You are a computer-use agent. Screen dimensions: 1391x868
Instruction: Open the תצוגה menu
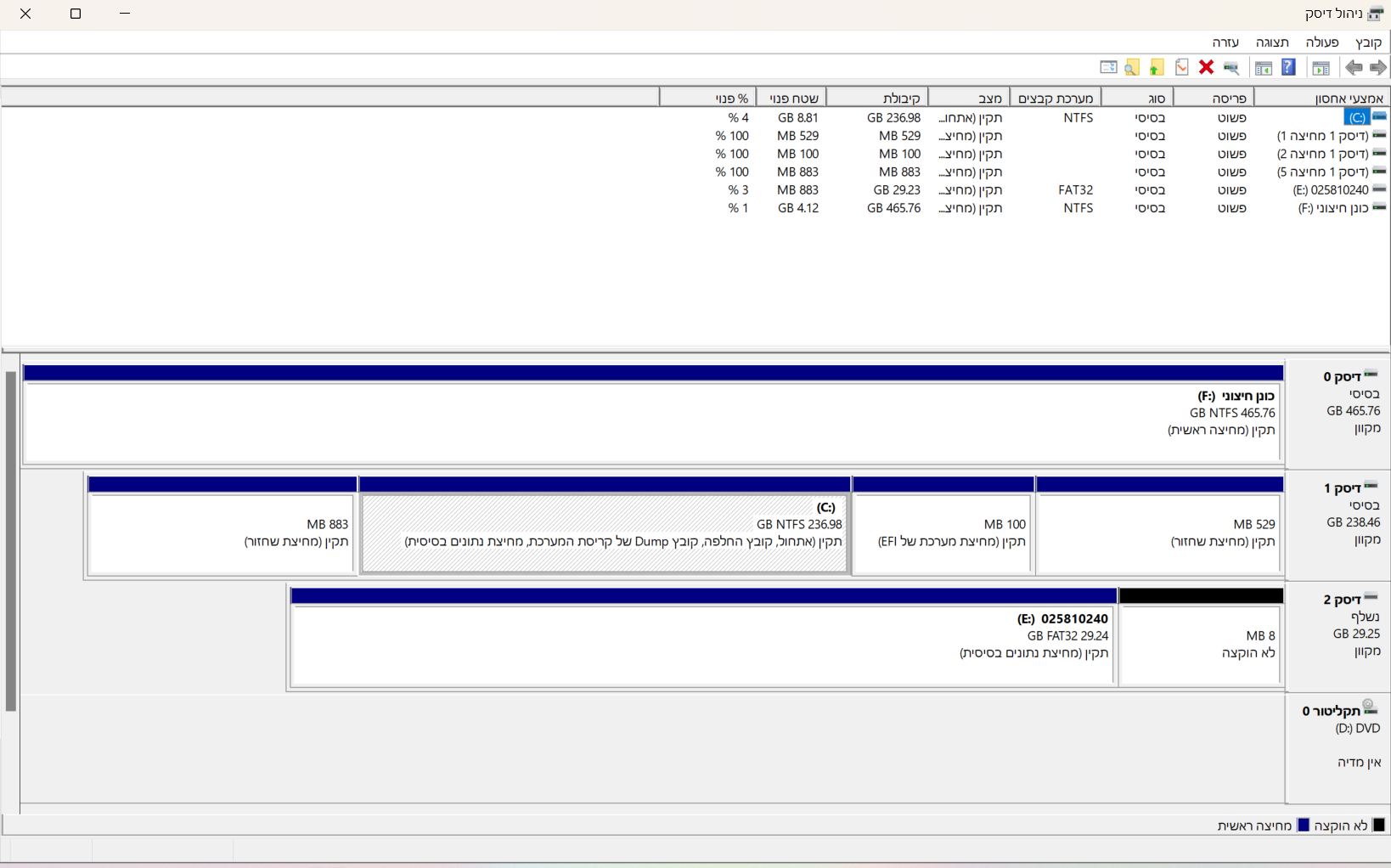point(1272,42)
